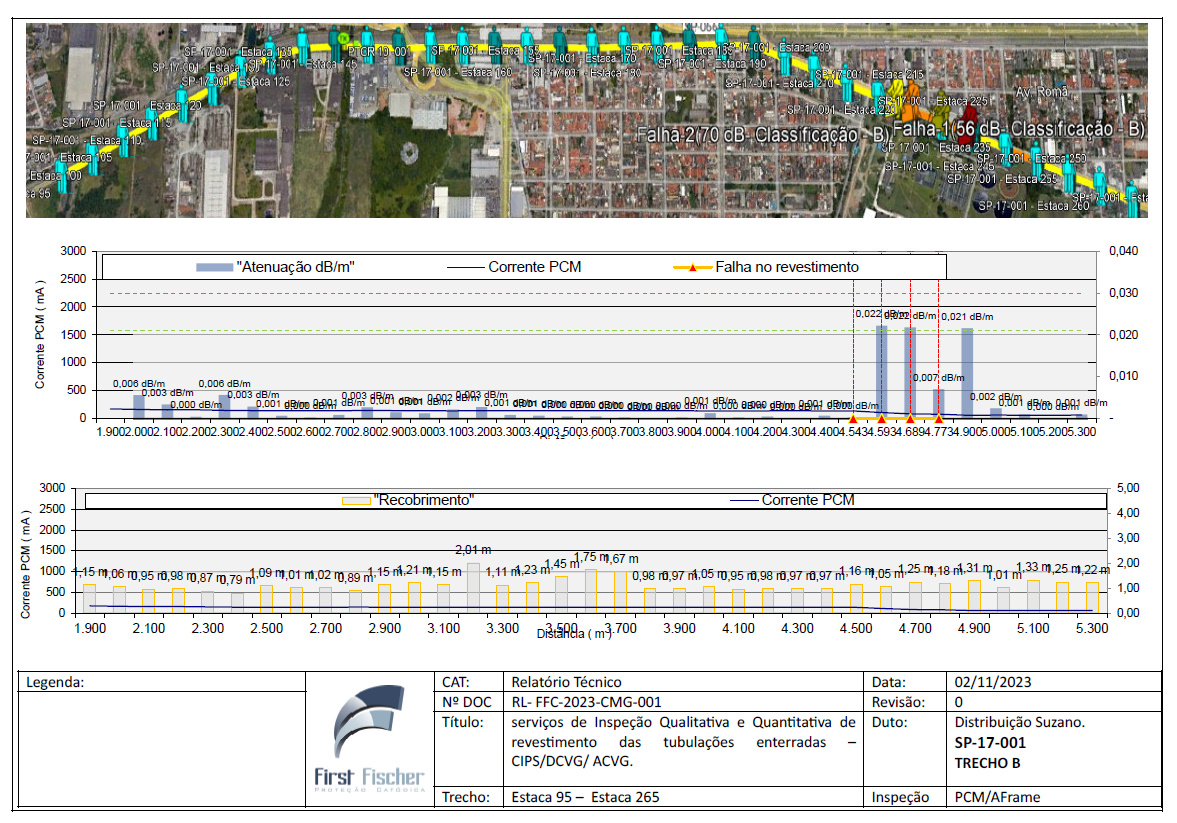Click the Falha 1 (56 dB) map label

click(x=1017, y=130)
